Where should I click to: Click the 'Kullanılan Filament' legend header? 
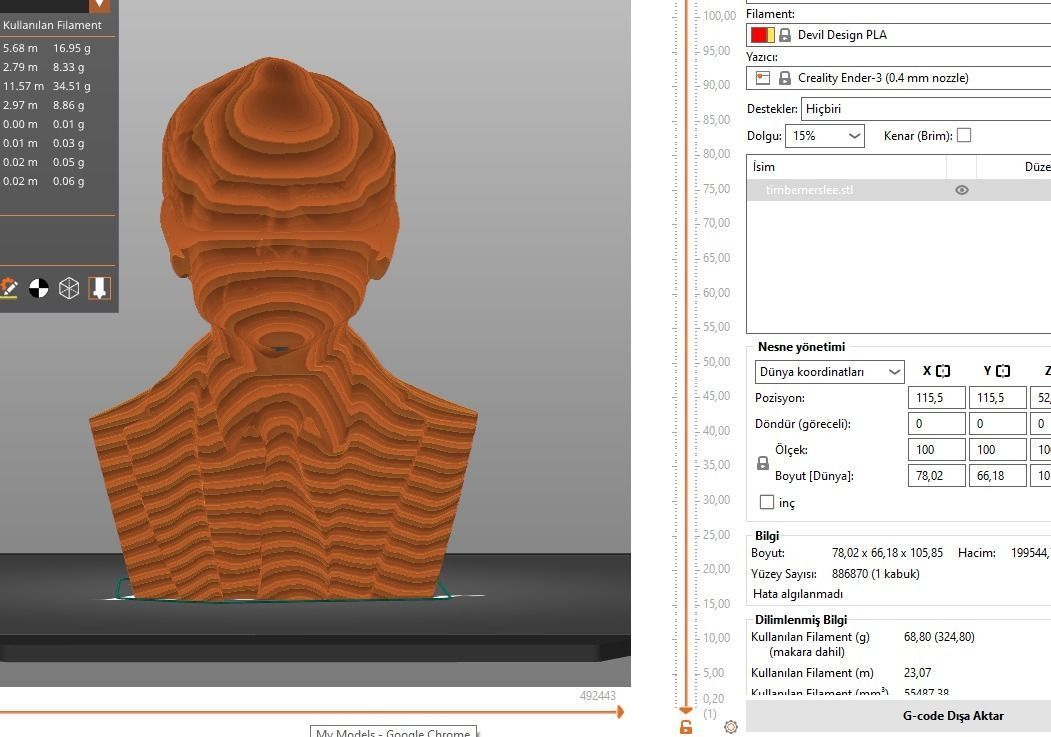point(52,25)
